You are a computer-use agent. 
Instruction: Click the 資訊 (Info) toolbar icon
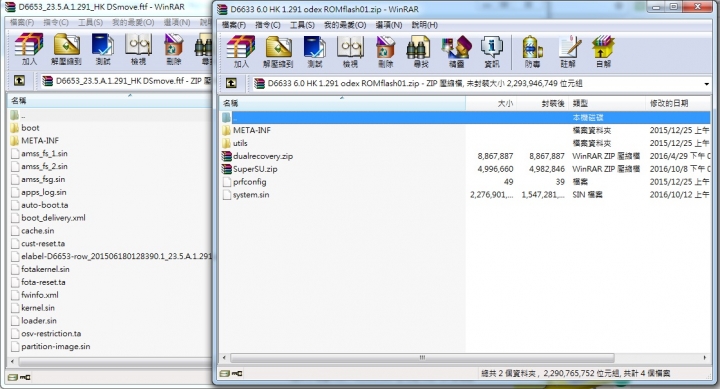tap(492, 51)
